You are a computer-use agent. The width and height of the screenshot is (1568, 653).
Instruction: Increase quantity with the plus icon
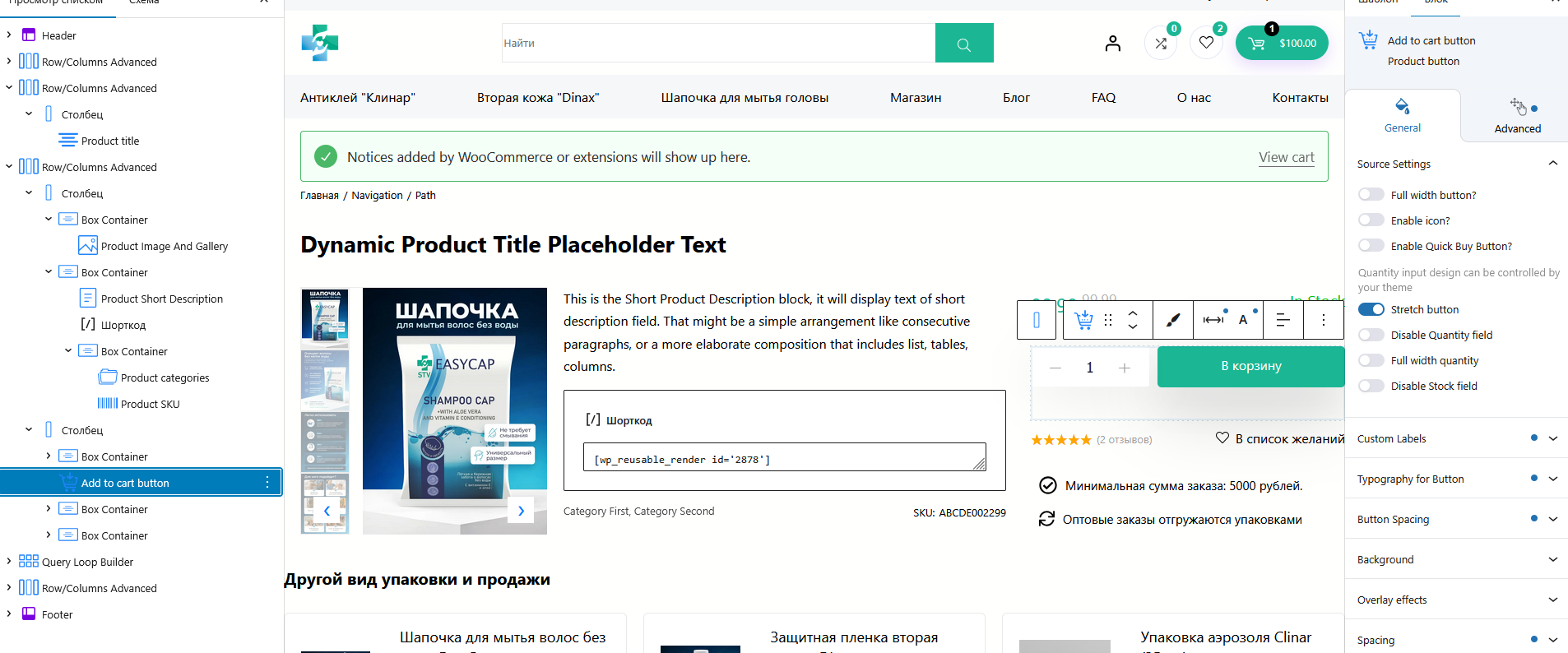pos(1125,368)
